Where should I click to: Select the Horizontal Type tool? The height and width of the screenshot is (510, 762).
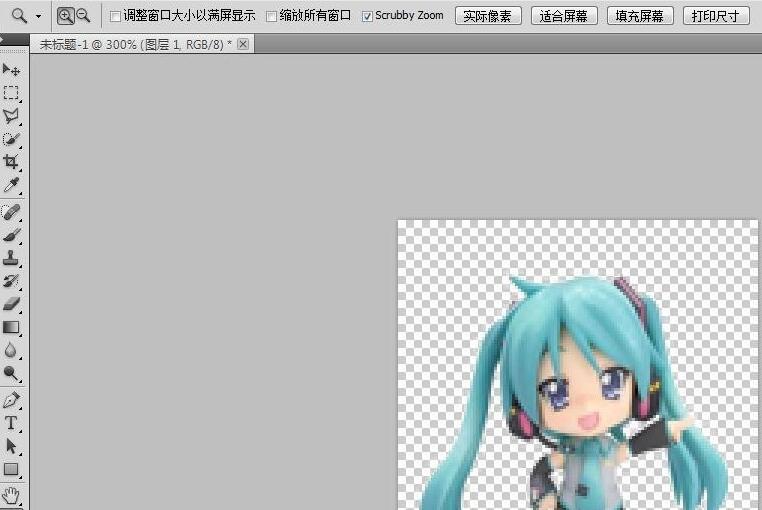point(11,423)
